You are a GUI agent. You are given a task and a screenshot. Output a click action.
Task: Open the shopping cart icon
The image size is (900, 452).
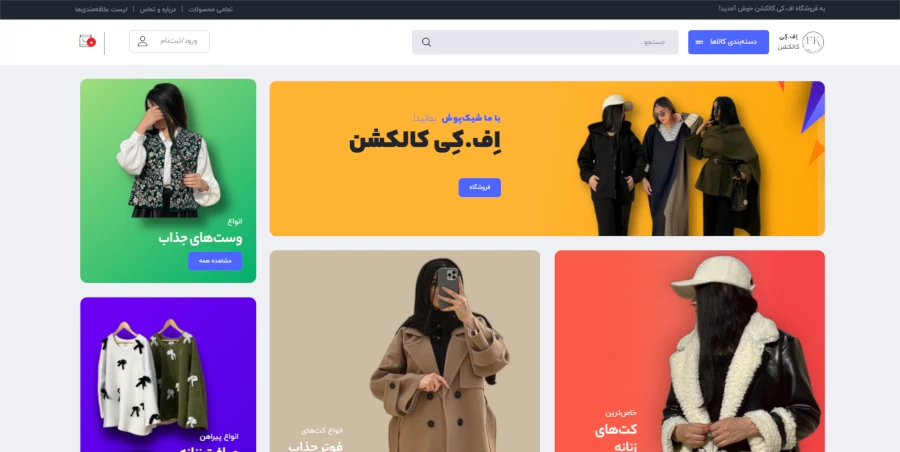point(87,41)
